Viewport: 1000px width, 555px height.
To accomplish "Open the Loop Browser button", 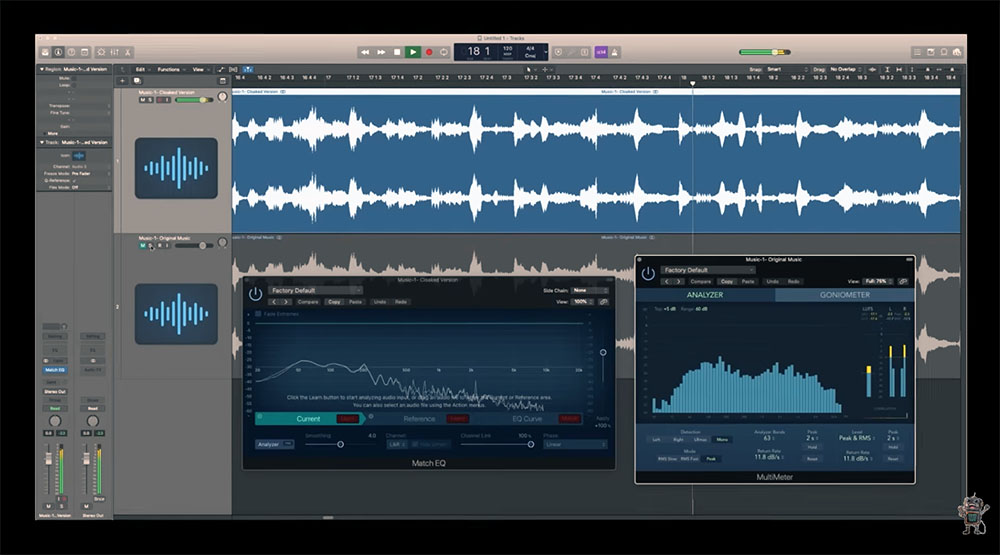I will coord(944,52).
